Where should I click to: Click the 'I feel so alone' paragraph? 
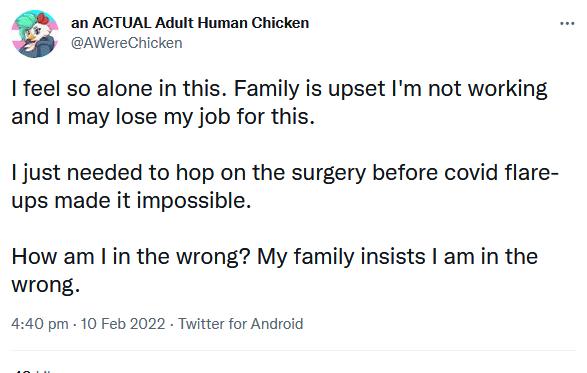click(x=279, y=102)
